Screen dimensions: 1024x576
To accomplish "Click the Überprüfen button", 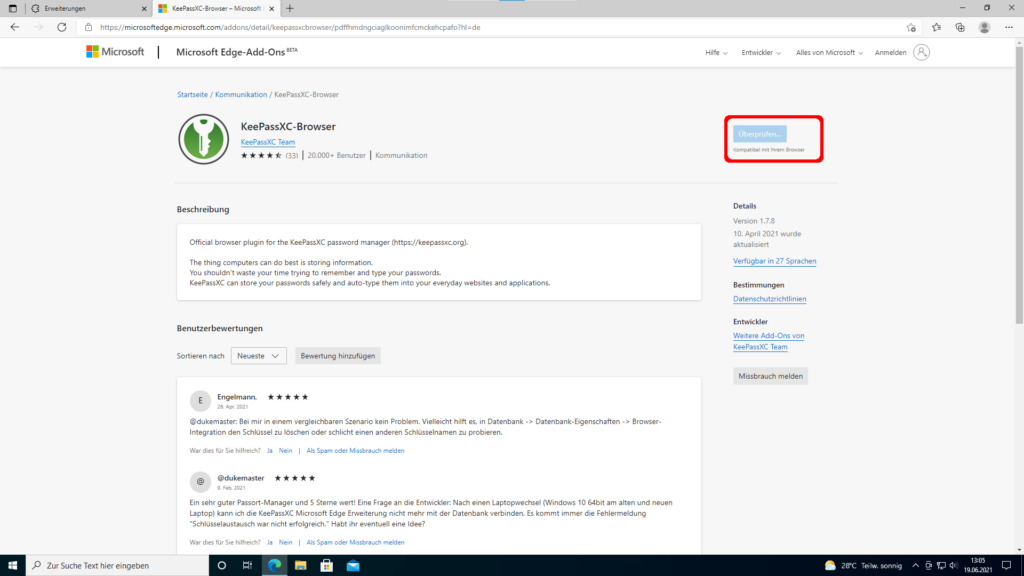I will pos(760,134).
